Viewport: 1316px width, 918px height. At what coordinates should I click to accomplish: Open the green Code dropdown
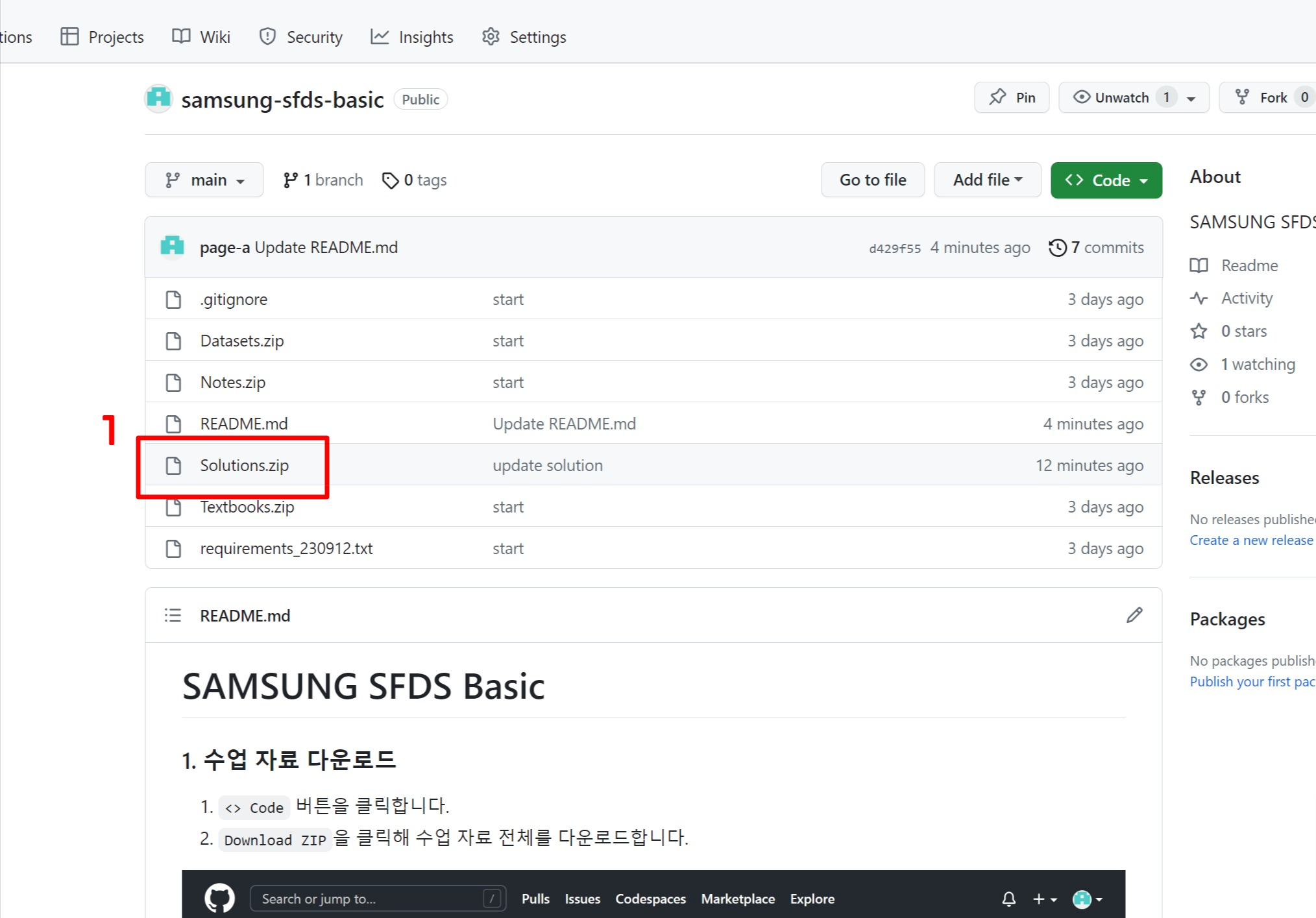[1106, 180]
